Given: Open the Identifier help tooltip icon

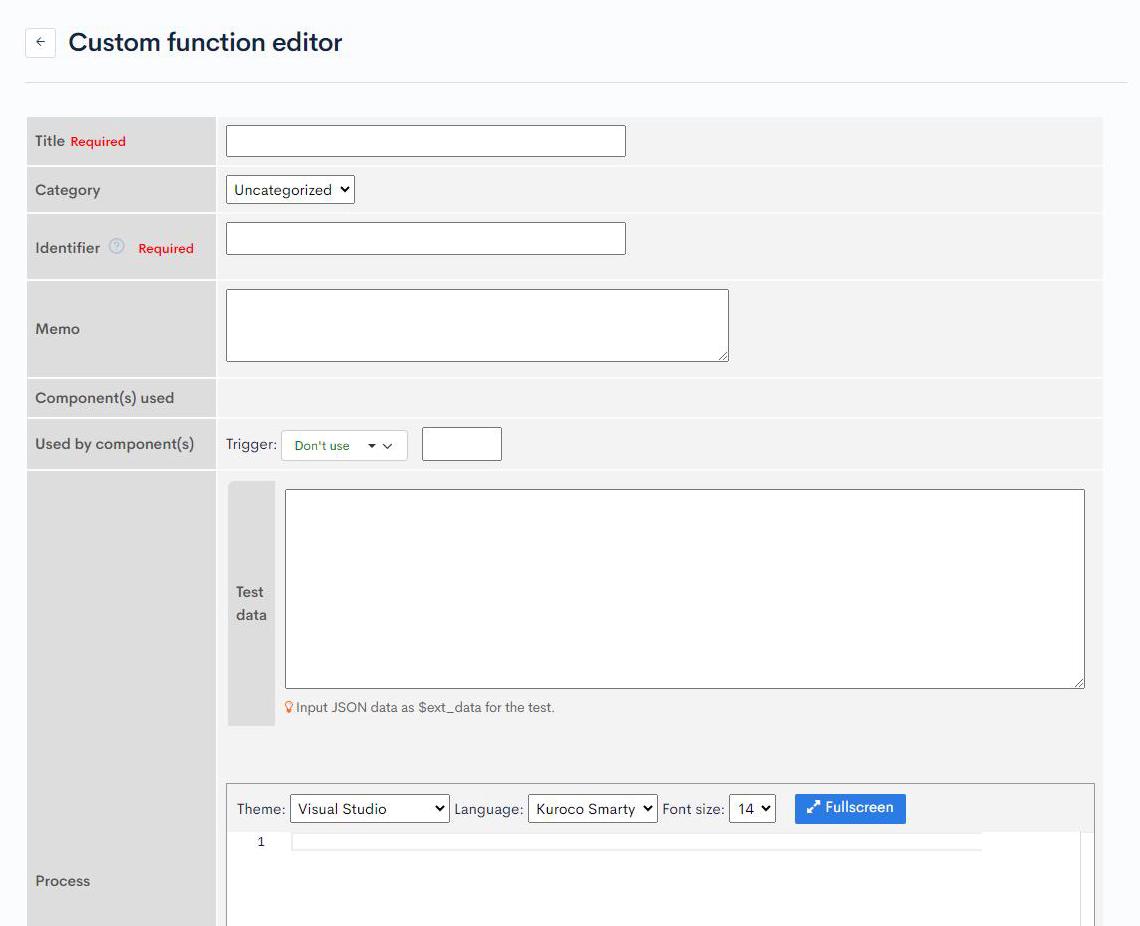Looking at the screenshot, I should (116, 247).
